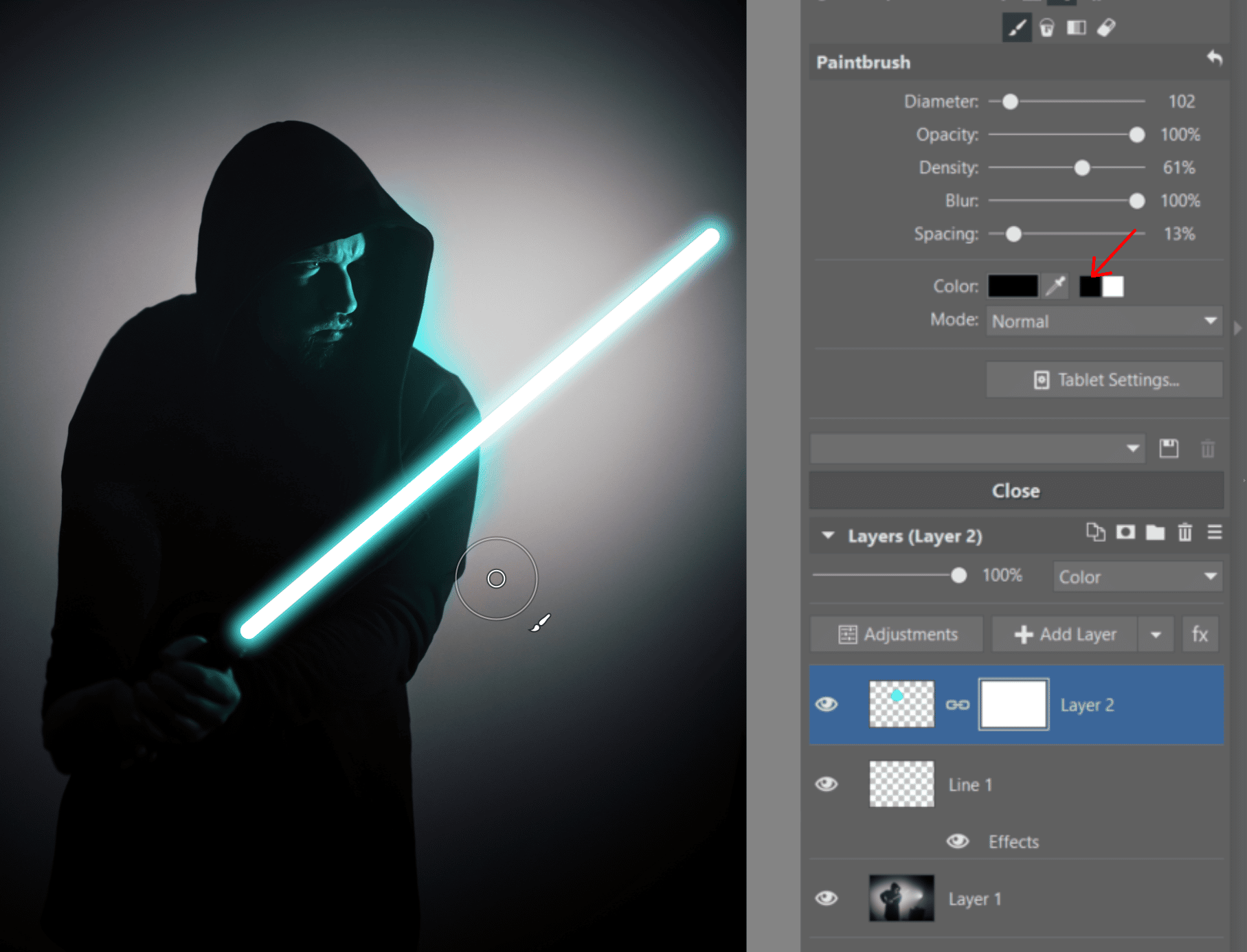The height and width of the screenshot is (952, 1247).
Task: Toggle Effects visibility eye icon
Action: click(957, 841)
